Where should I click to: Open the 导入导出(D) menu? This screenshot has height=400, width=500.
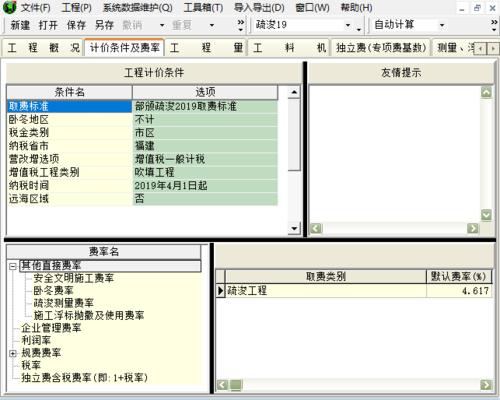pyautogui.click(x=259, y=8)
